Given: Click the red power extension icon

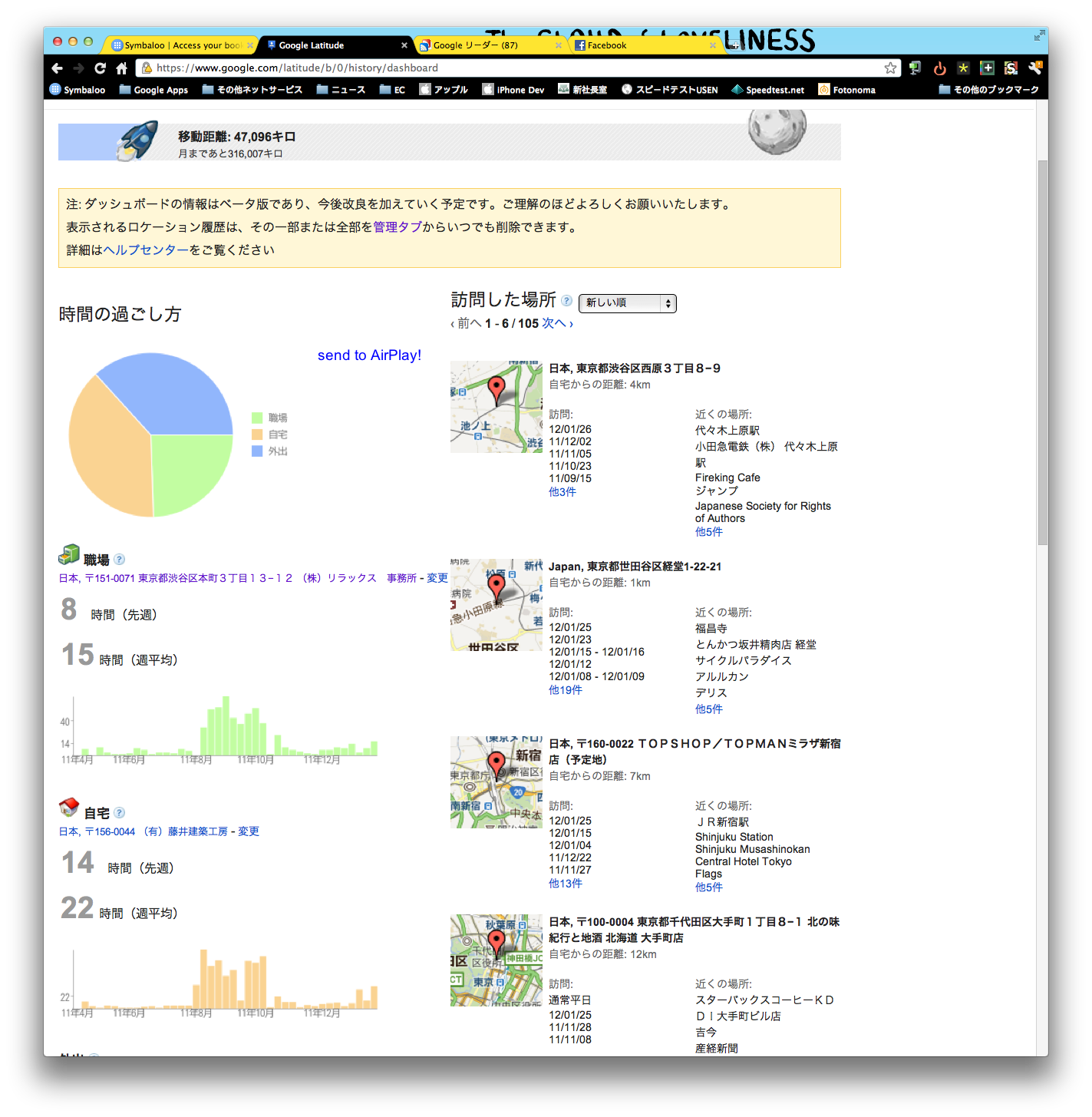Looking at the screenshot, I should (x=939, y=68).
